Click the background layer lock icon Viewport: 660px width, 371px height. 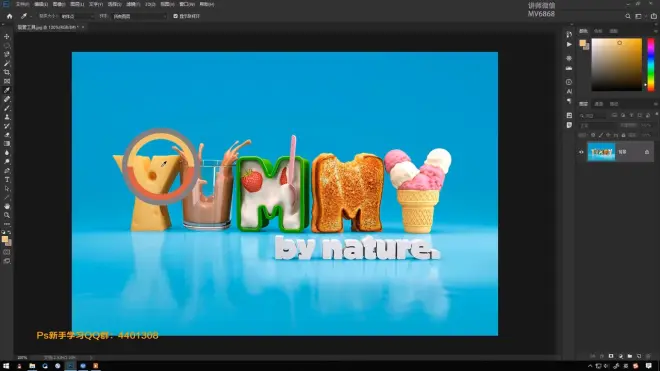647,152
